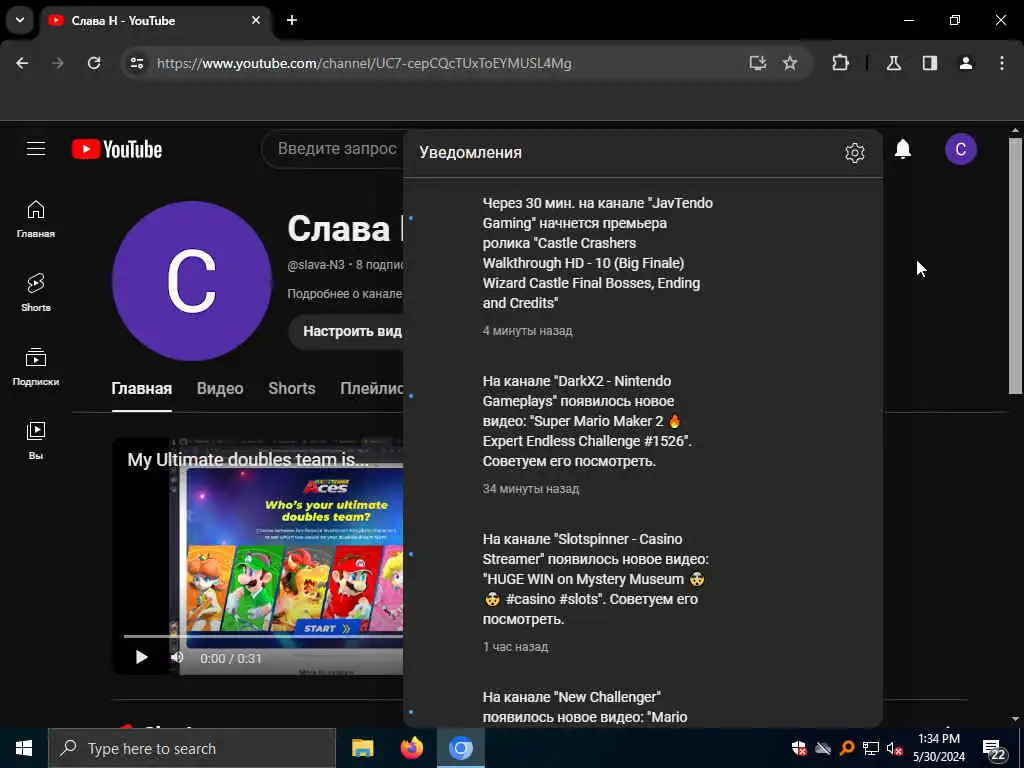Viewport: 1024px width, 768px height.
Task: Click the YouTube logo
Action: click(x=117, y=150)
